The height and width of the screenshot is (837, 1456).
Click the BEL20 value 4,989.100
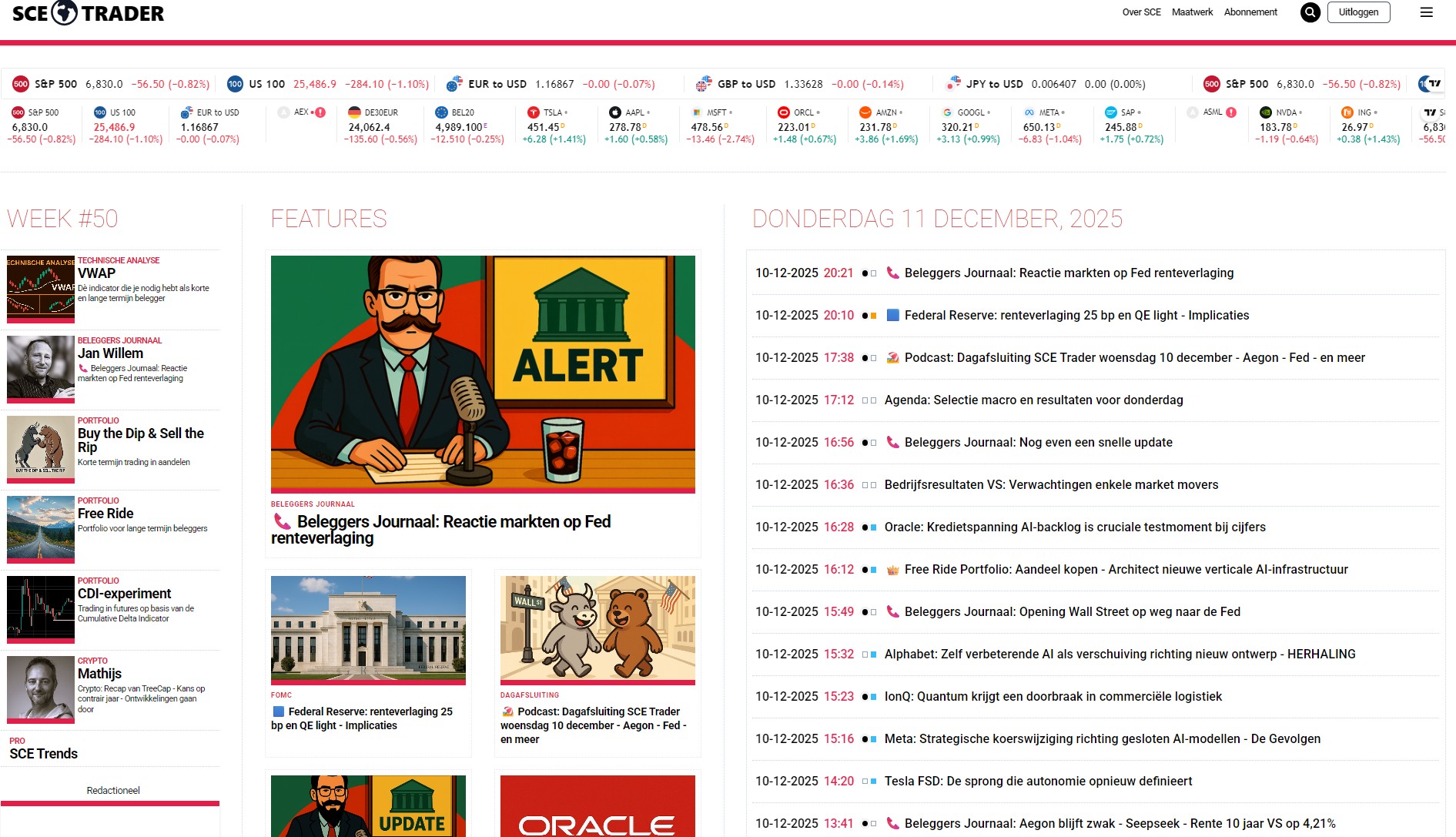click(459, 127)
